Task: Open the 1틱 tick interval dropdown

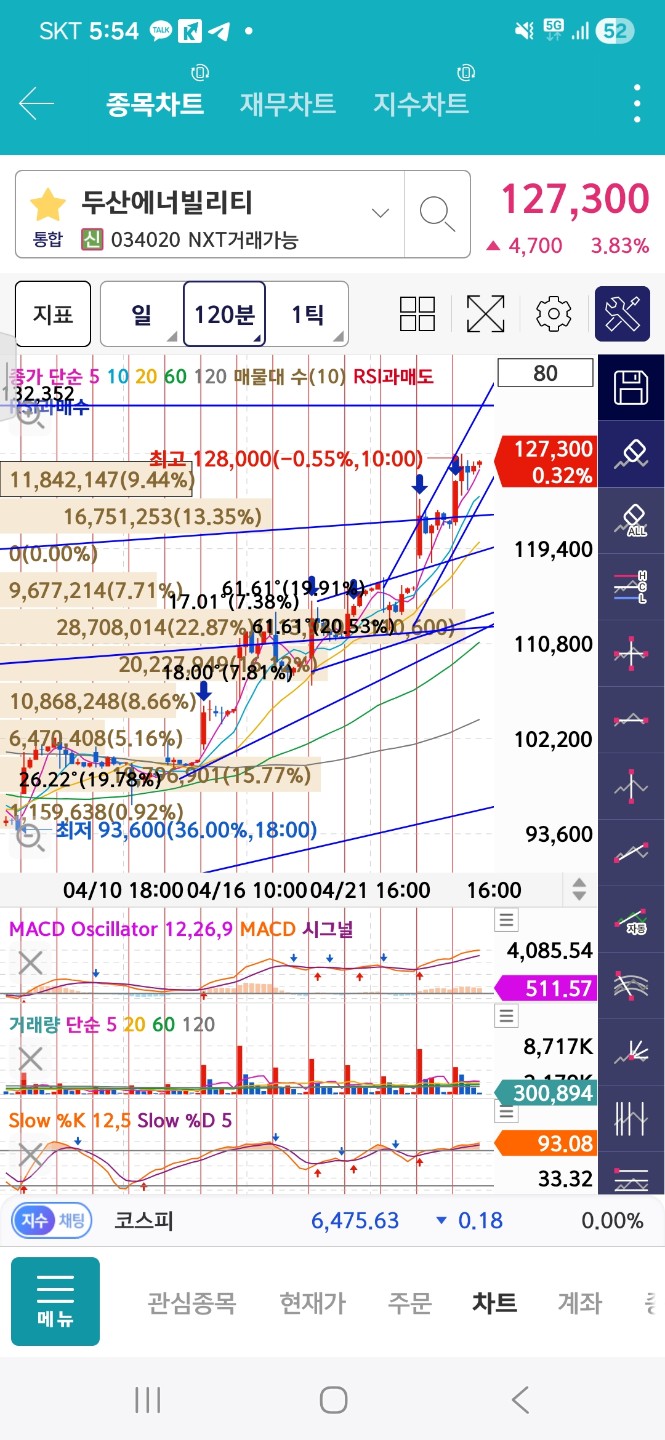Action: 307,314
